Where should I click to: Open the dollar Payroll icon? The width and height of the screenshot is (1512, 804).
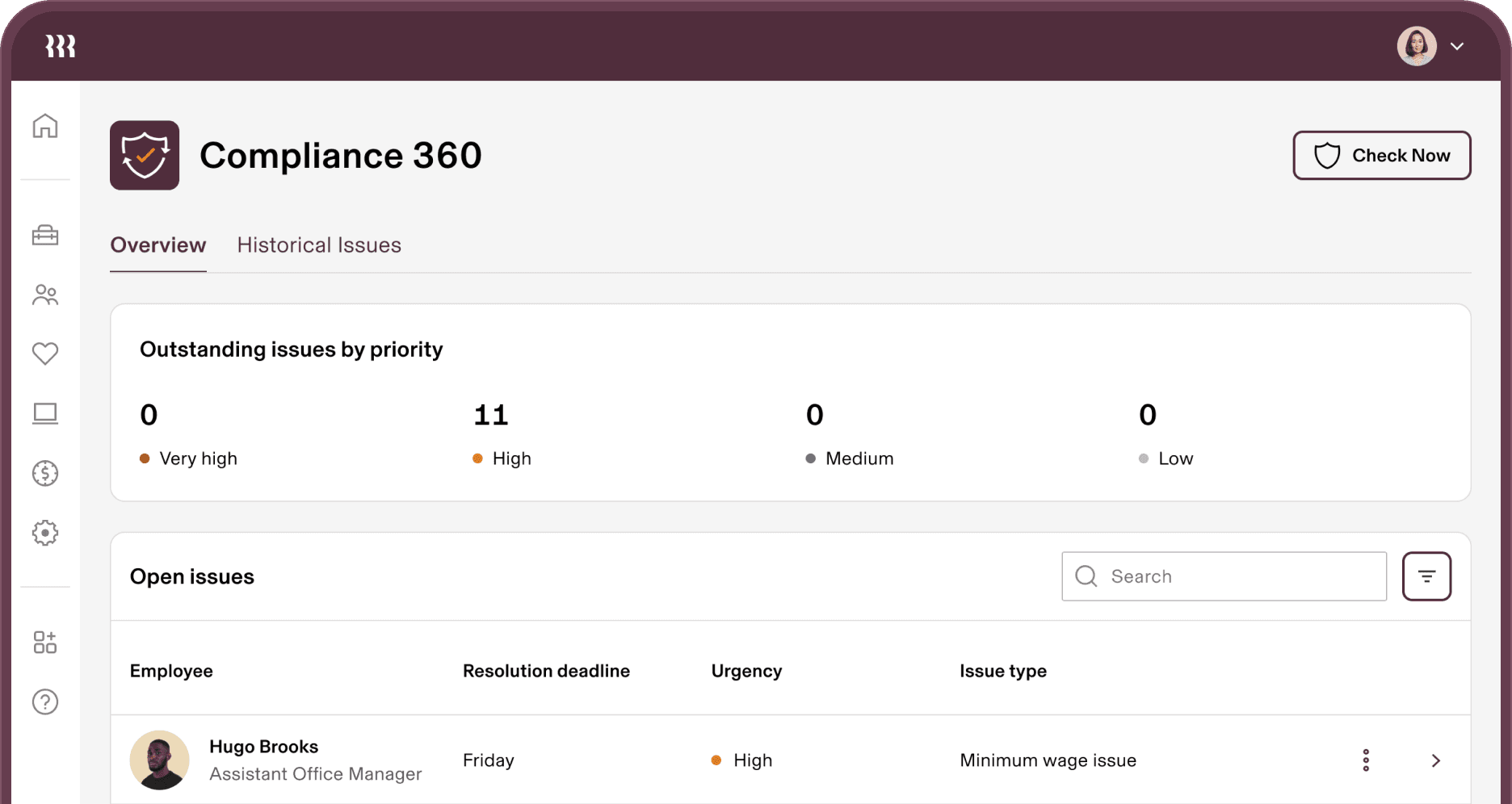pos(45,473)
